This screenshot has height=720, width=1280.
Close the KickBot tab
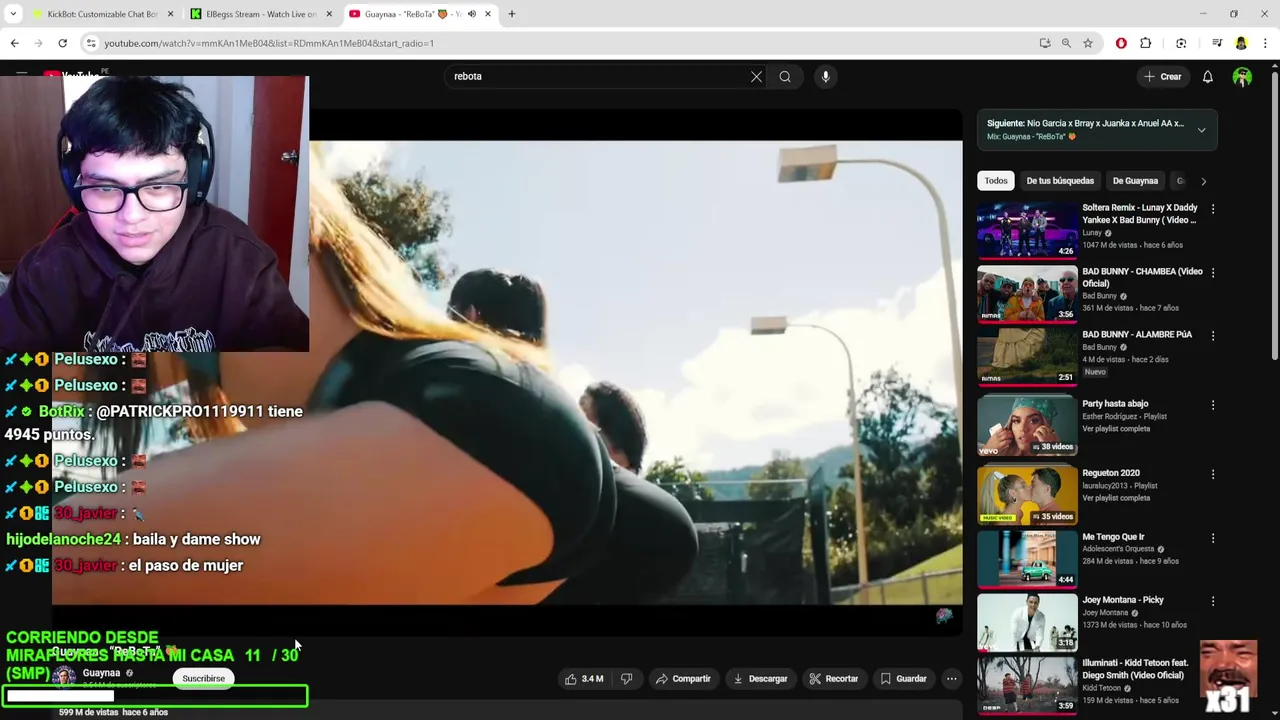coord(170,14)
